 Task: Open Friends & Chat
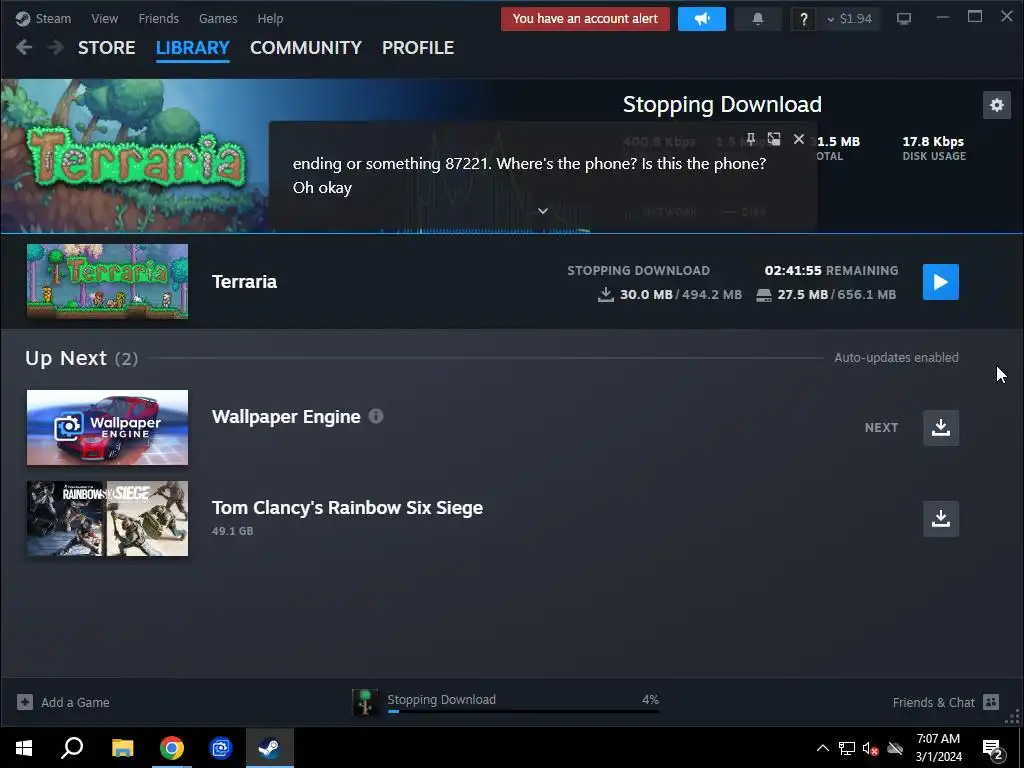click(946, 702)
